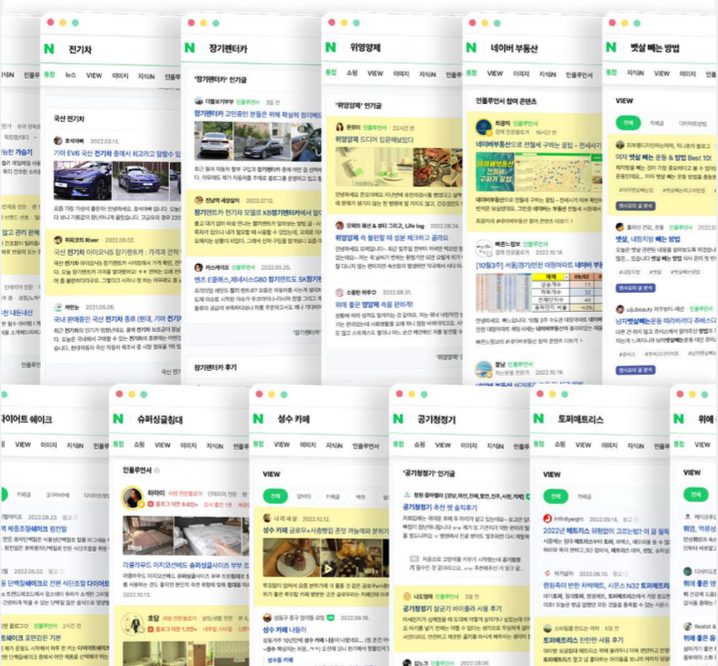Click the Naver N logo in the 슈퍼싱글침대 window

118,418
